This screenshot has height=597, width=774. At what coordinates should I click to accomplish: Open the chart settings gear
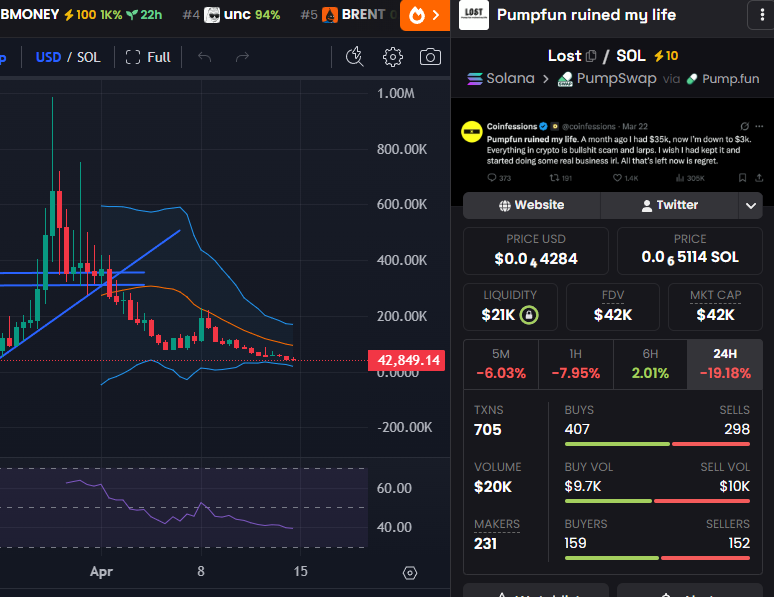[392, 57]
